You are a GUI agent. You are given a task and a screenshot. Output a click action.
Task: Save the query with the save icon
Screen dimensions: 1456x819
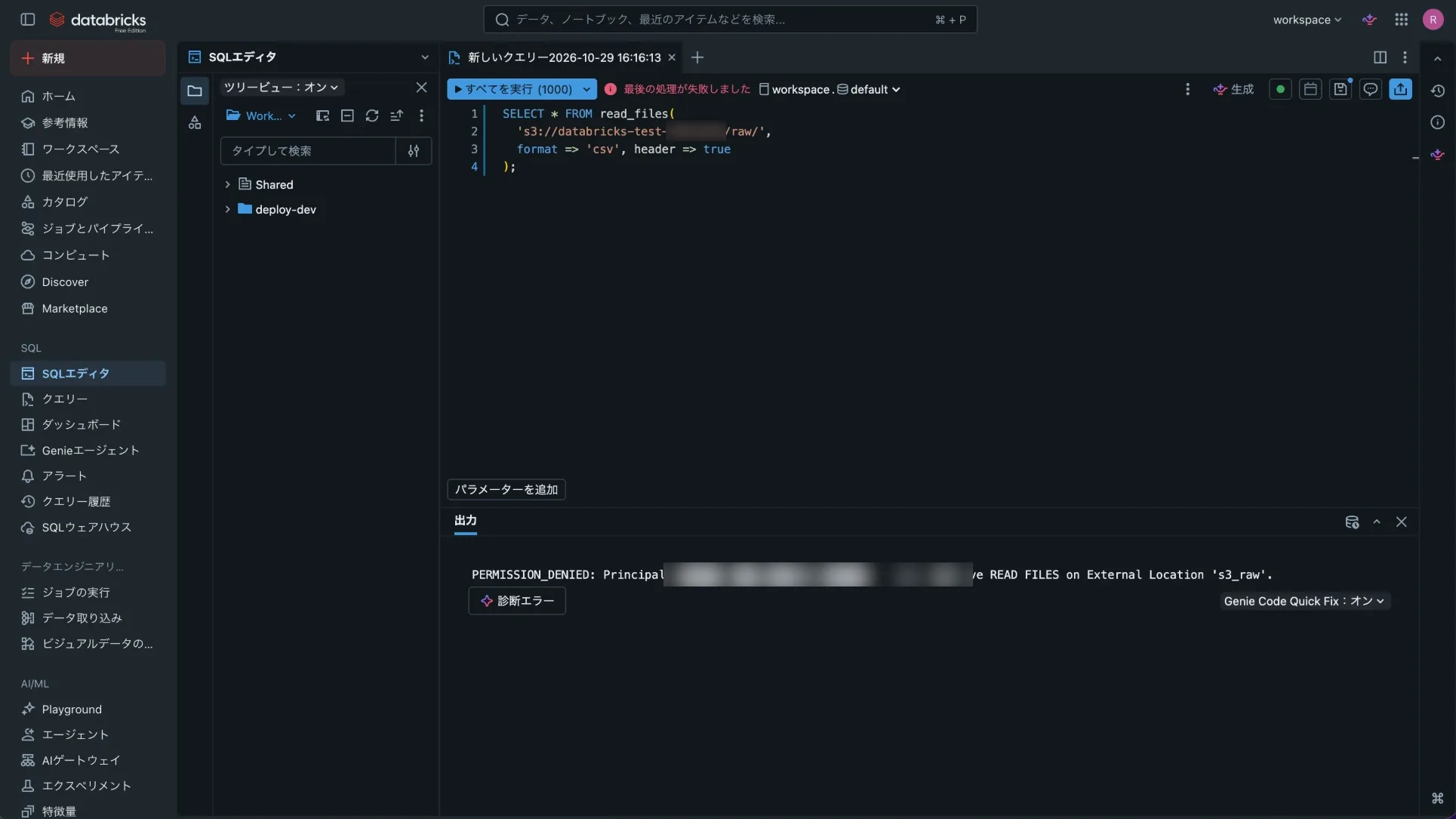click(1341, 89)
